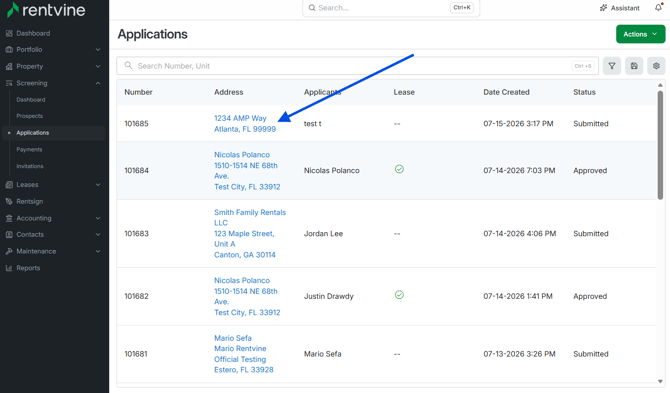Click the save view disk icon
670x393 pixels.
coord(634,66)
